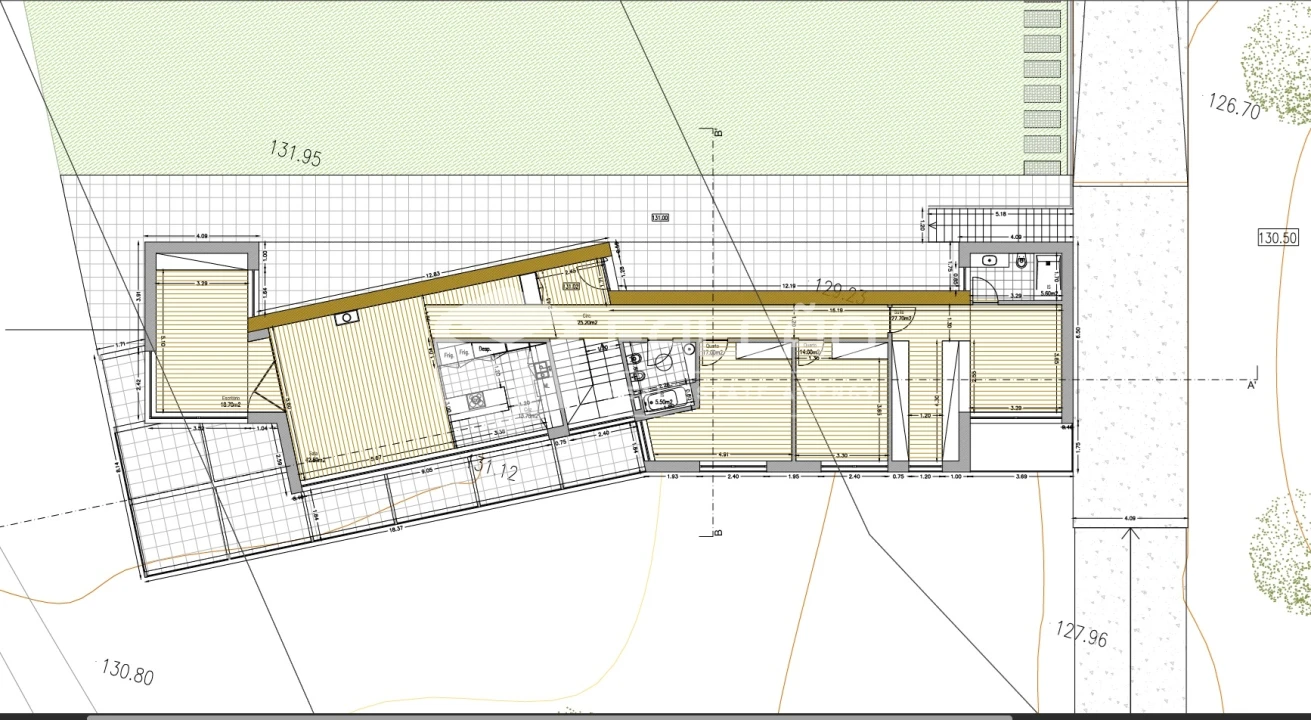Click the boxed 131.00 level marker on the patio

659,217
